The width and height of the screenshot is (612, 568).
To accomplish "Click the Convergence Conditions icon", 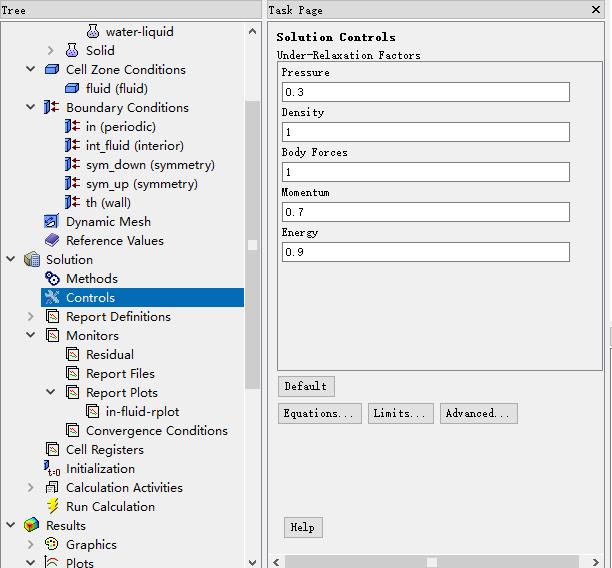I will pyautogui.click(x=73, y=430).
